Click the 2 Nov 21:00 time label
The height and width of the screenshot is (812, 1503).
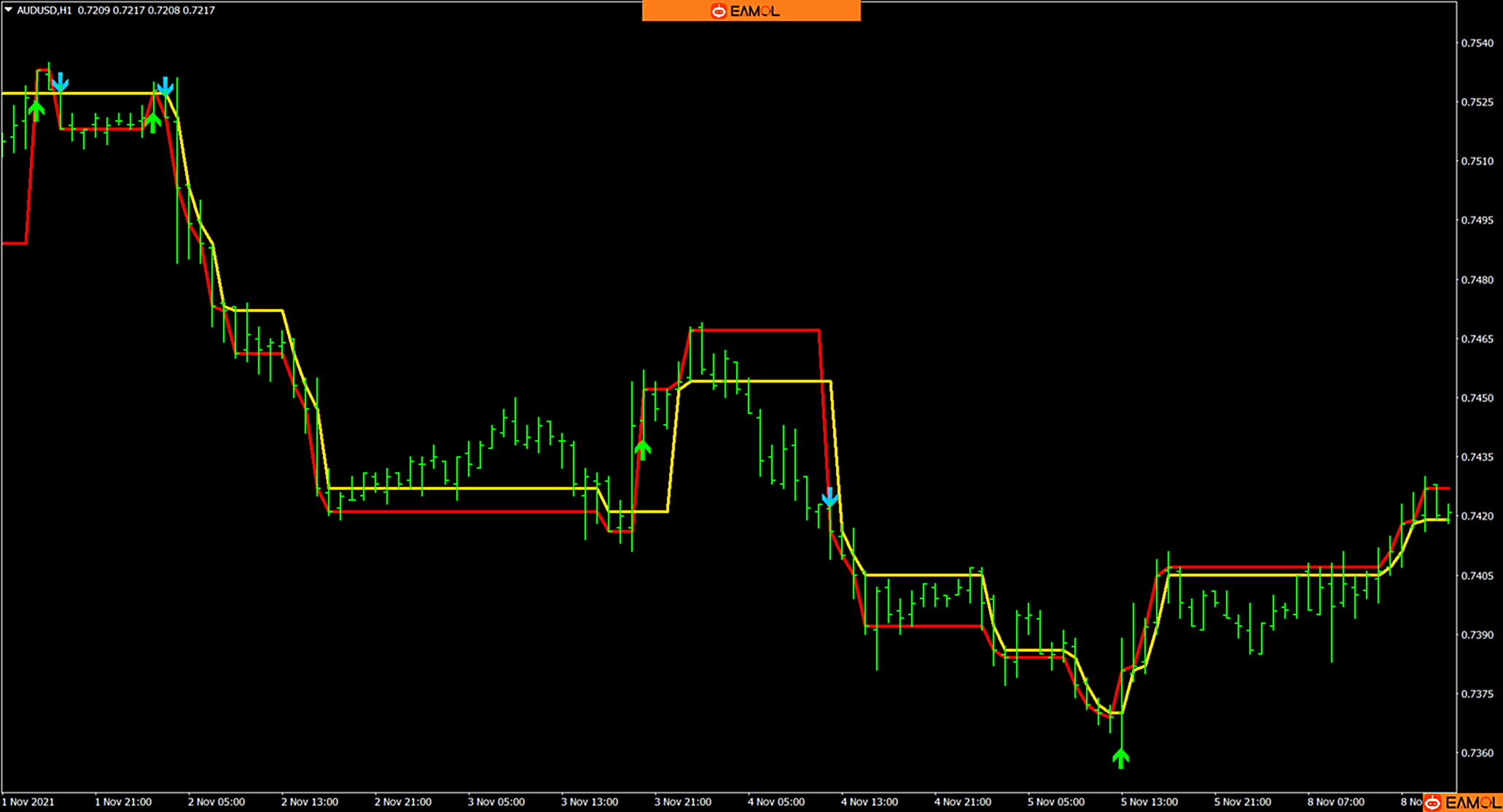(403, 802)
